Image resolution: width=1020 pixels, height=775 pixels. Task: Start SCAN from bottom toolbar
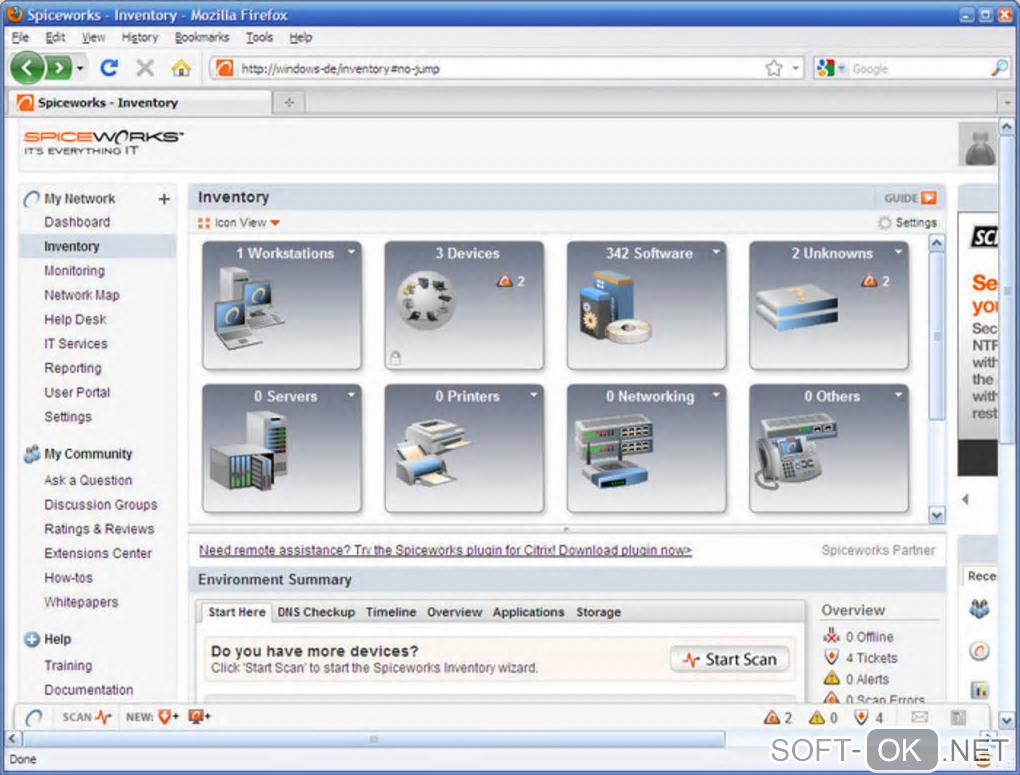[x=87, y=716]
